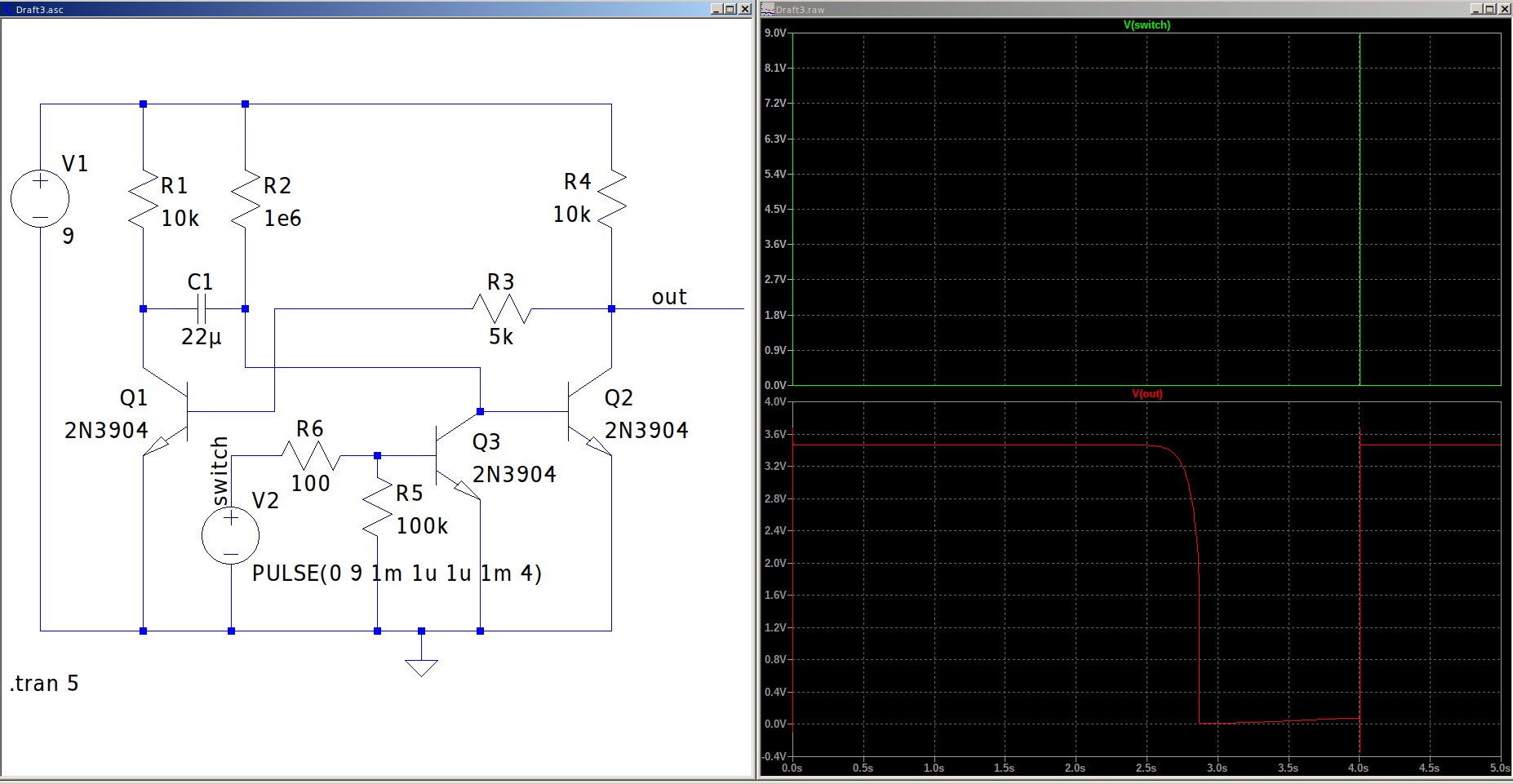The image size is (1513, 784).
Task: Maximize the Draft3.raw waveform window
Action: tap(1490, 9)
